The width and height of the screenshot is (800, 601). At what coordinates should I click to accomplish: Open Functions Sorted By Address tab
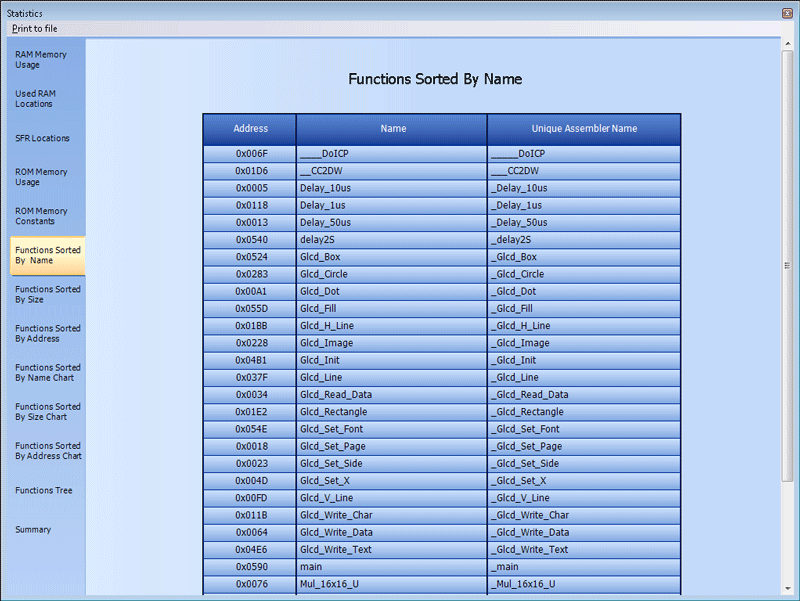pos(47,333)
